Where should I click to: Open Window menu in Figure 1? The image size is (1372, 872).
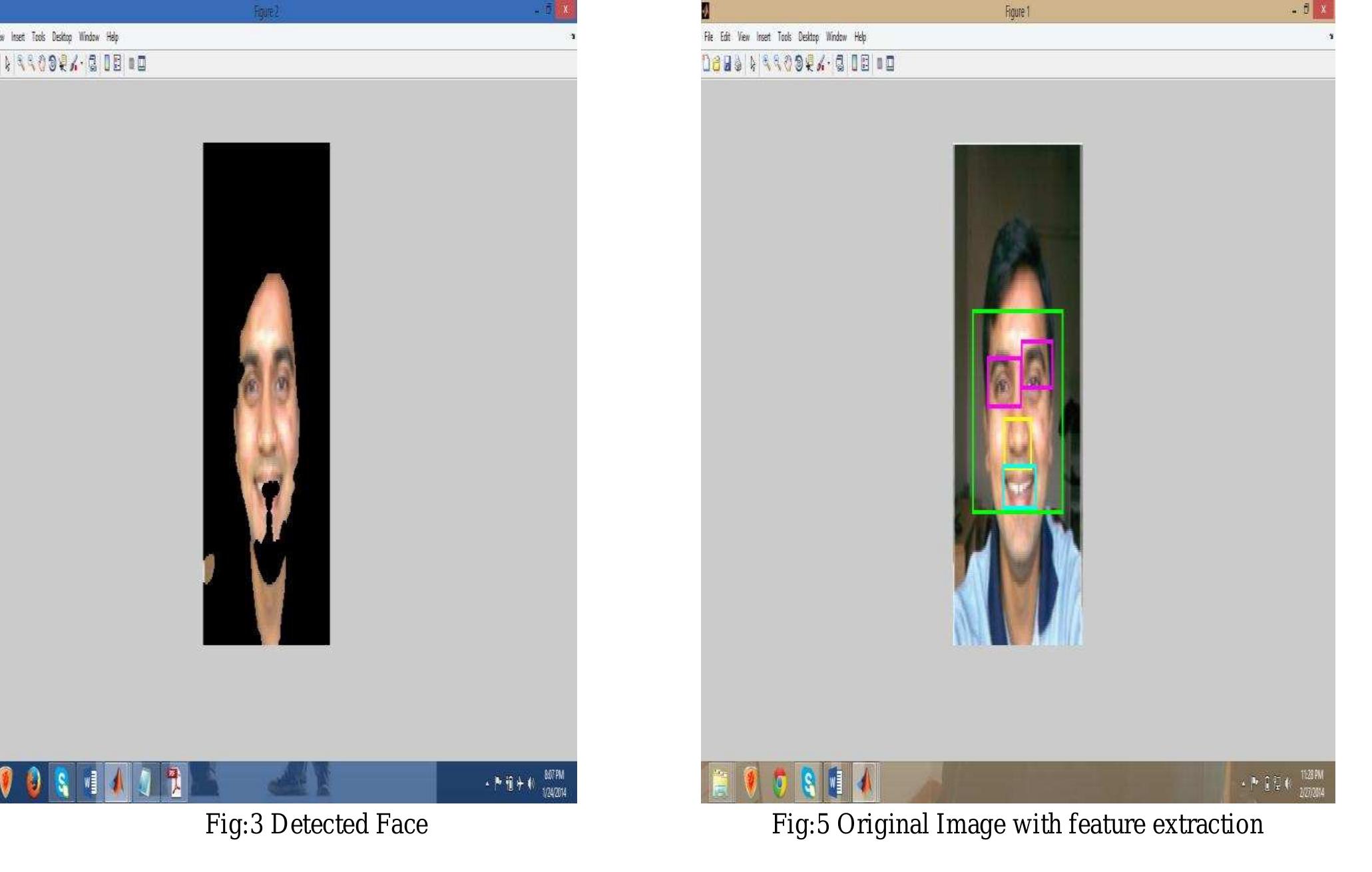(836, 37)
